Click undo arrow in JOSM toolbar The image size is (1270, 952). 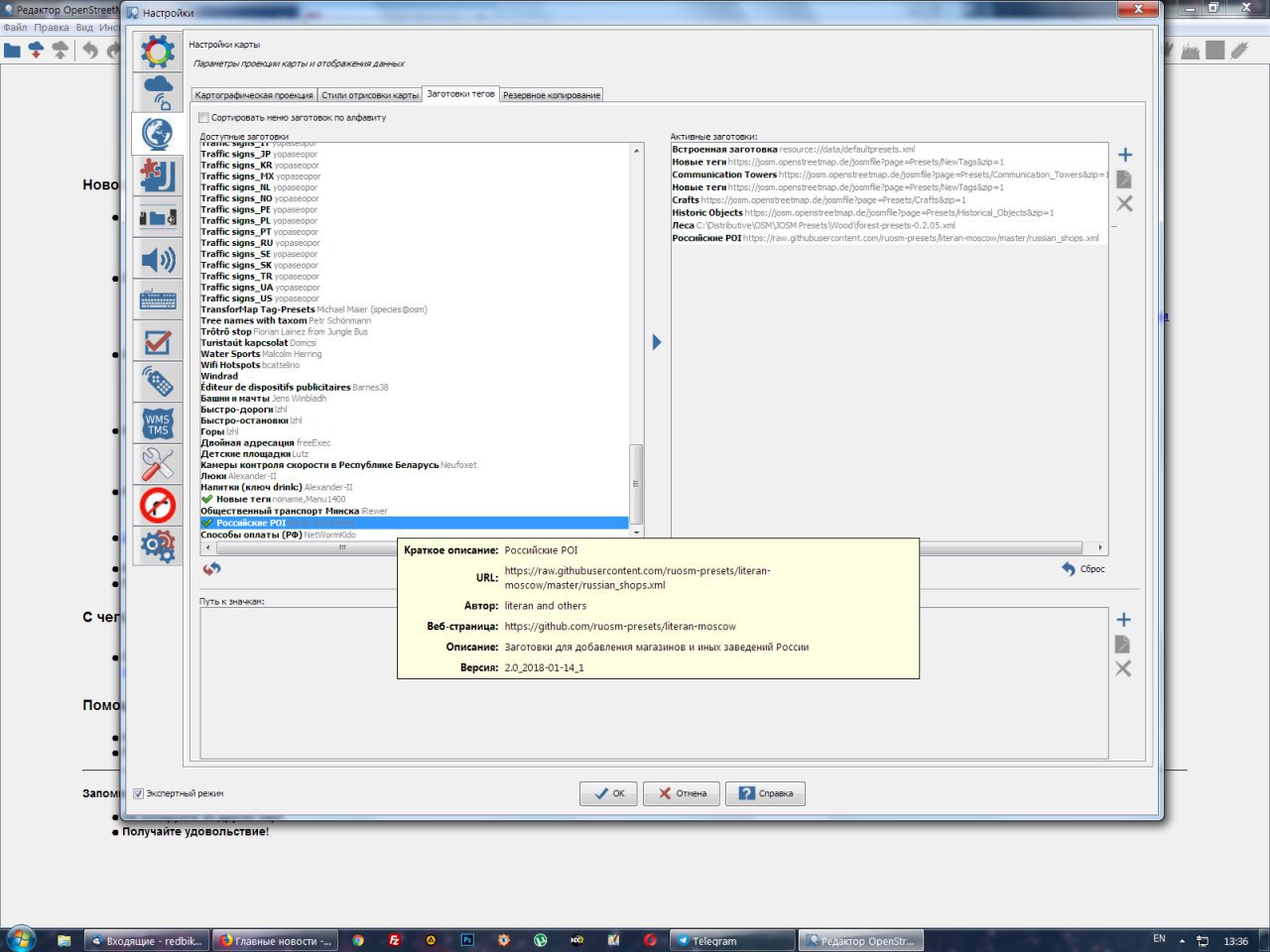tap(90, 50)
